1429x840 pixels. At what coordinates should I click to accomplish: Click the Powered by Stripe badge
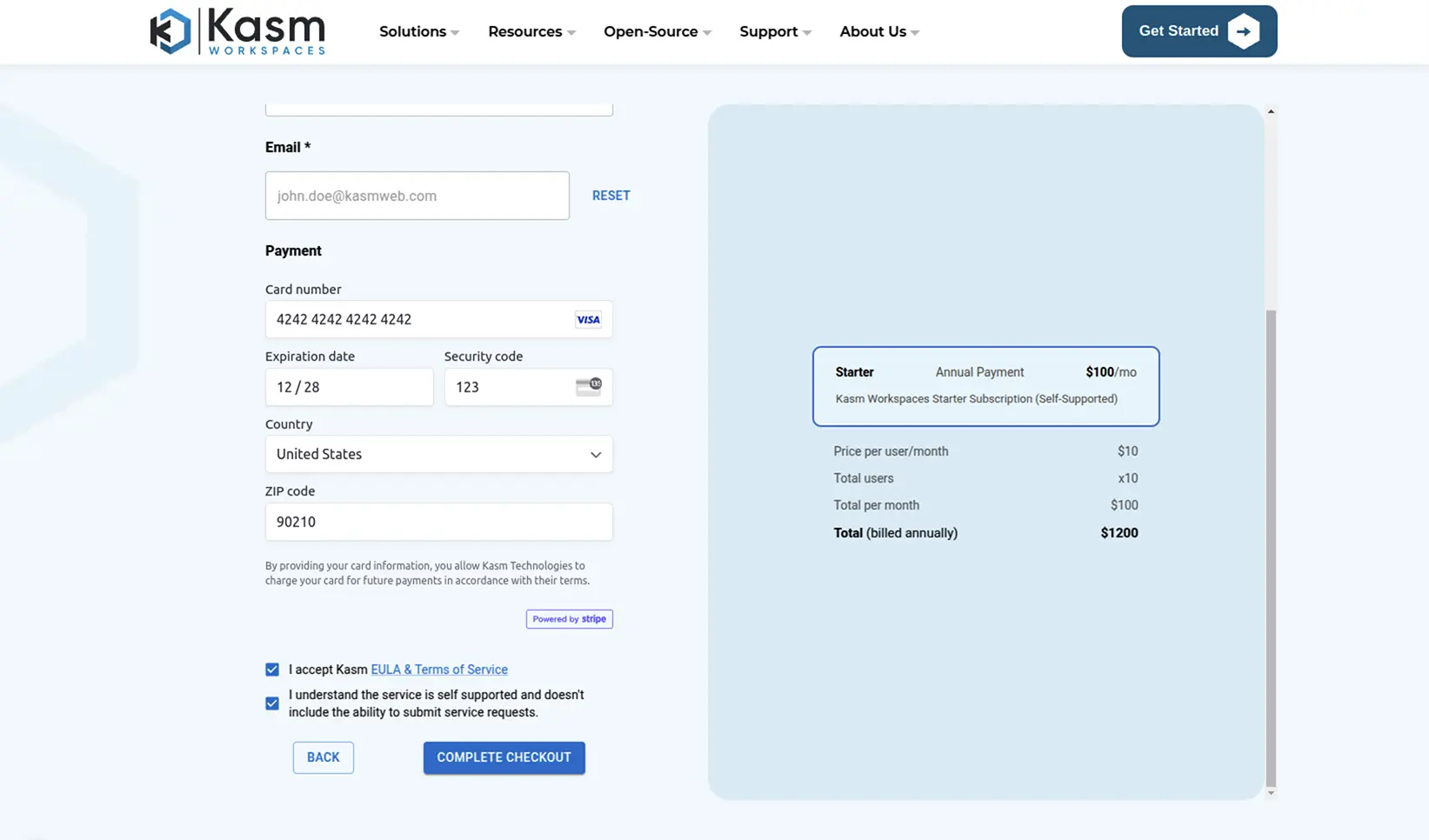click(x=569, y=619)
